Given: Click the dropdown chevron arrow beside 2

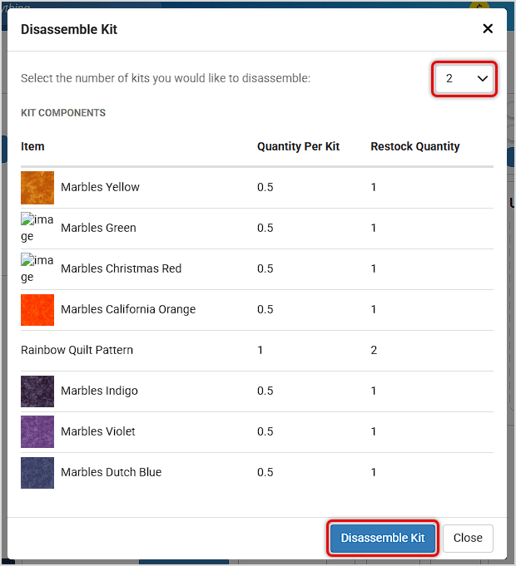Looking at the screenshot, I should pyautogui.click(x=482, y=79).
